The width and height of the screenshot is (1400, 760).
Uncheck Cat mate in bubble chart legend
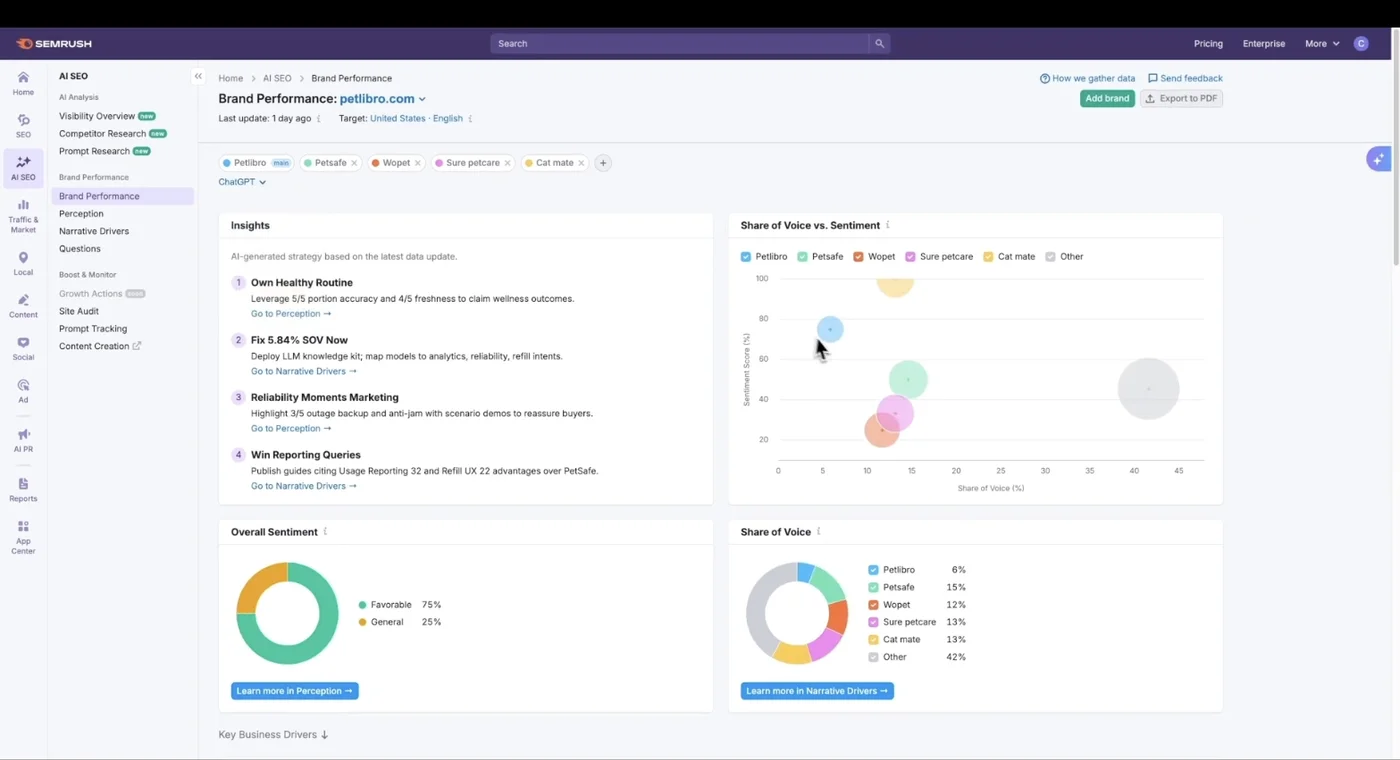coord(988,257)
